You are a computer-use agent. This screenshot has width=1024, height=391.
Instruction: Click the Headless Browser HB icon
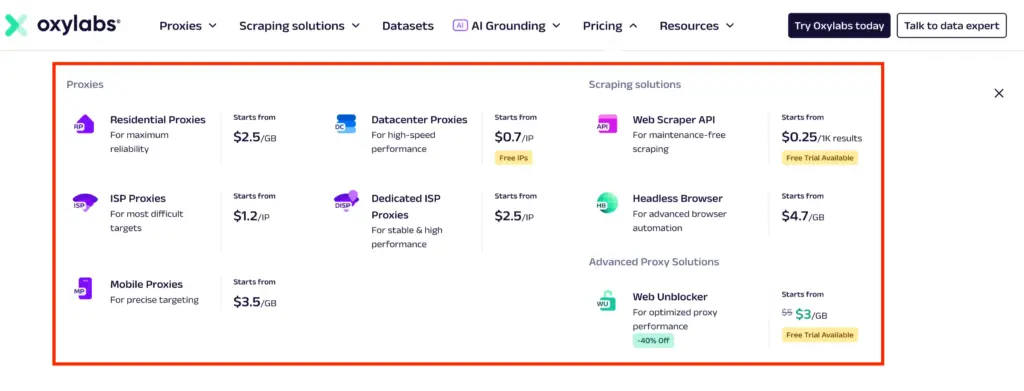(607, 202)
